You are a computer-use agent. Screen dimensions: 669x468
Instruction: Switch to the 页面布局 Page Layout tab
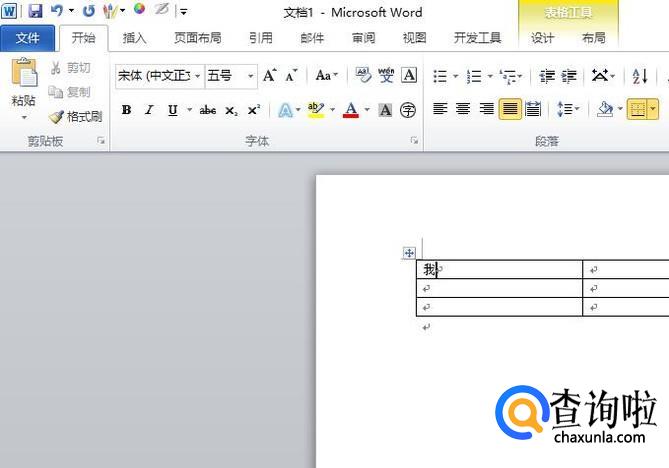point(198,38)
